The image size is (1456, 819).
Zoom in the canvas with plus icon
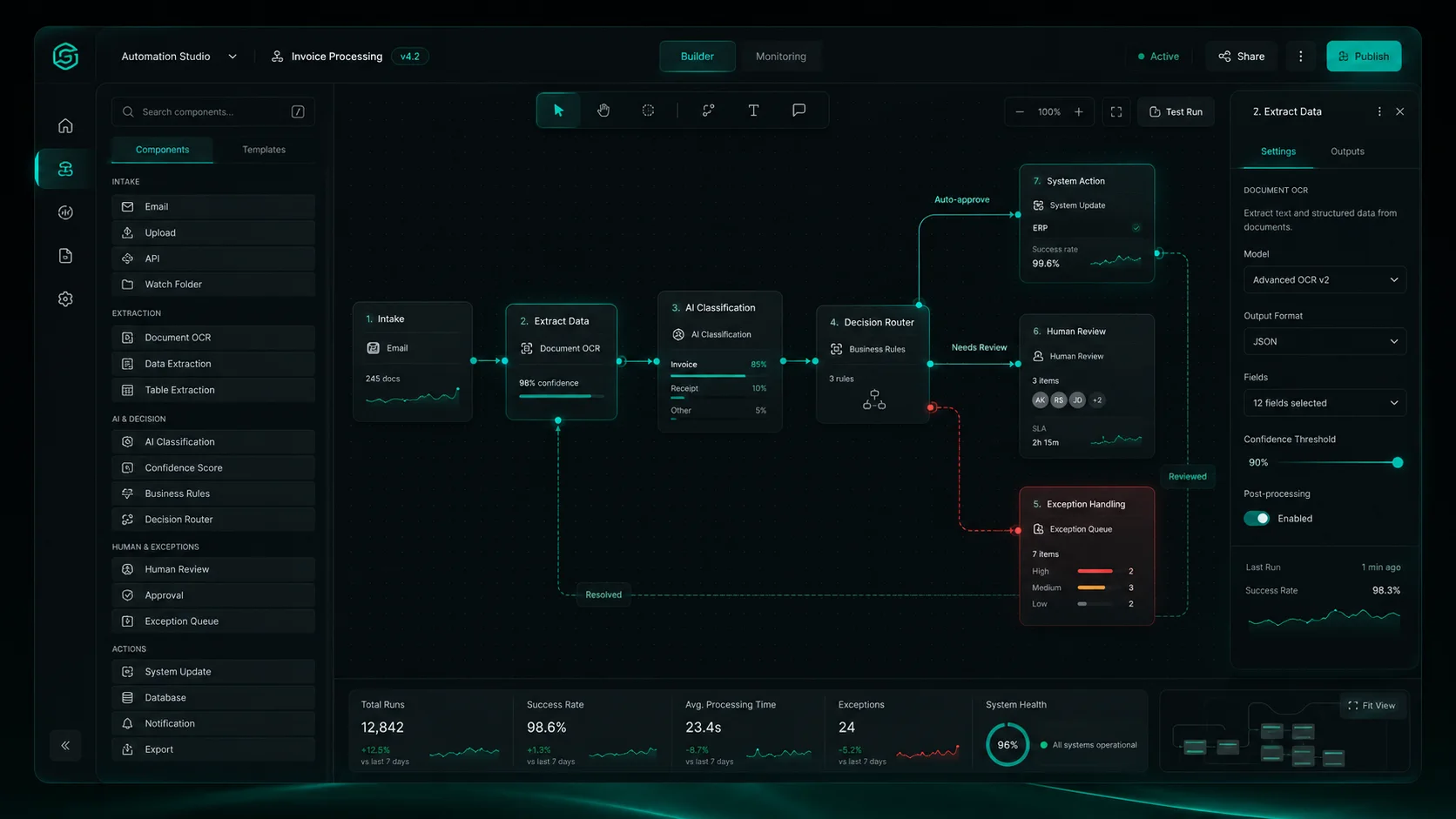(1079, 111)
